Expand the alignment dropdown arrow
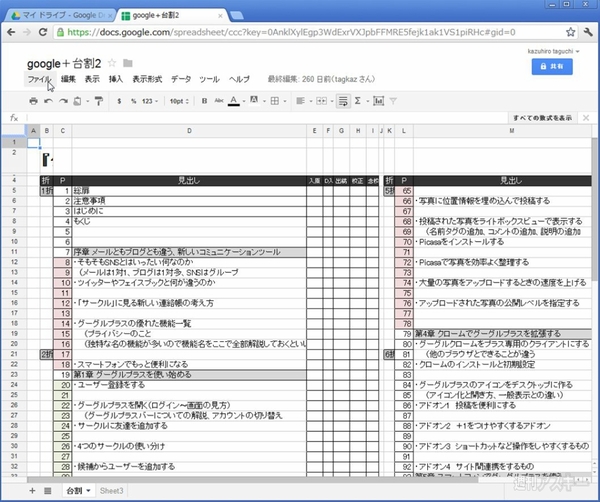The width and height of the screenshot is (600, 502). [310, 101]
